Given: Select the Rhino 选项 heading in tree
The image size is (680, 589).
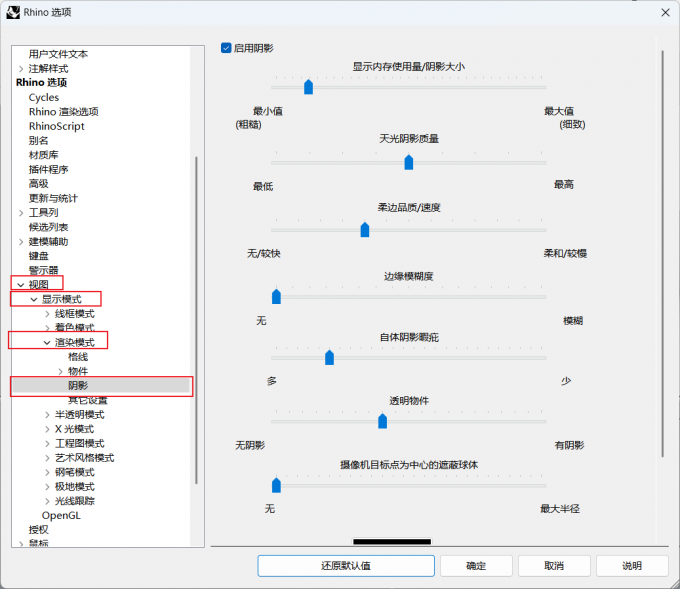Looking at the screenshot, I should click(x=42, y=82).
